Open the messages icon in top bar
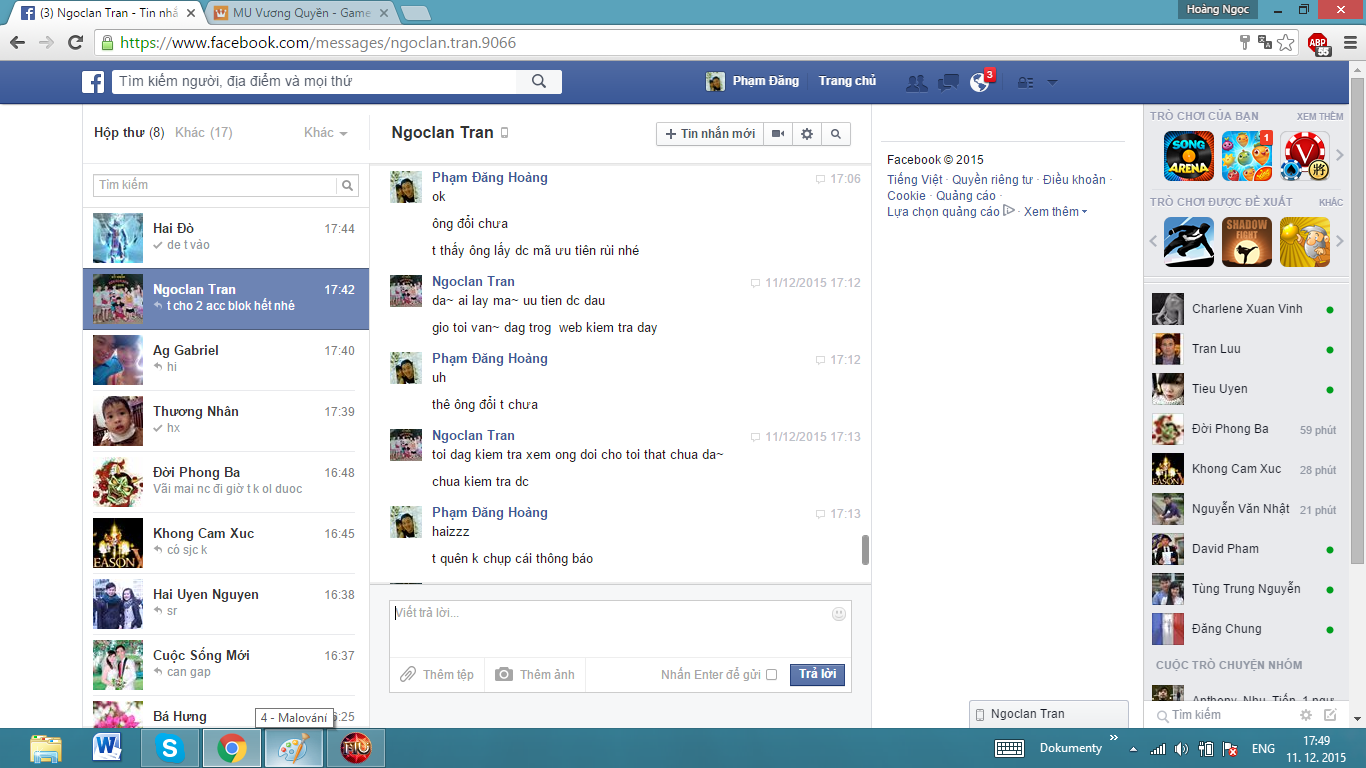Image resolution: width=1366 pixels, height=768 pixels. pyautogui.click(x=948, y=83)
